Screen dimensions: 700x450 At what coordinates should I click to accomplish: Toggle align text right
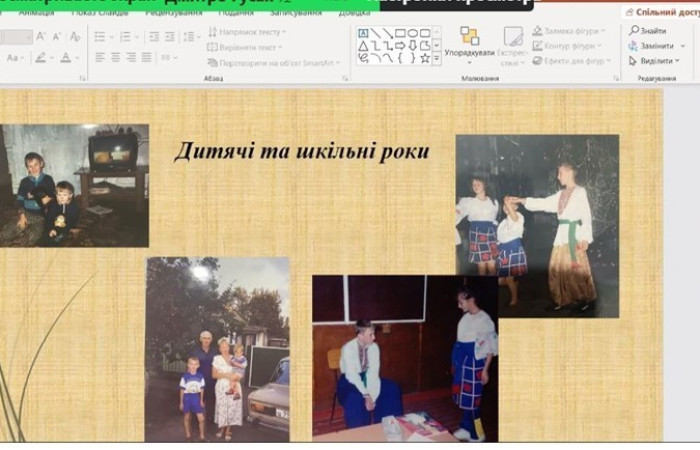point(131,57)
